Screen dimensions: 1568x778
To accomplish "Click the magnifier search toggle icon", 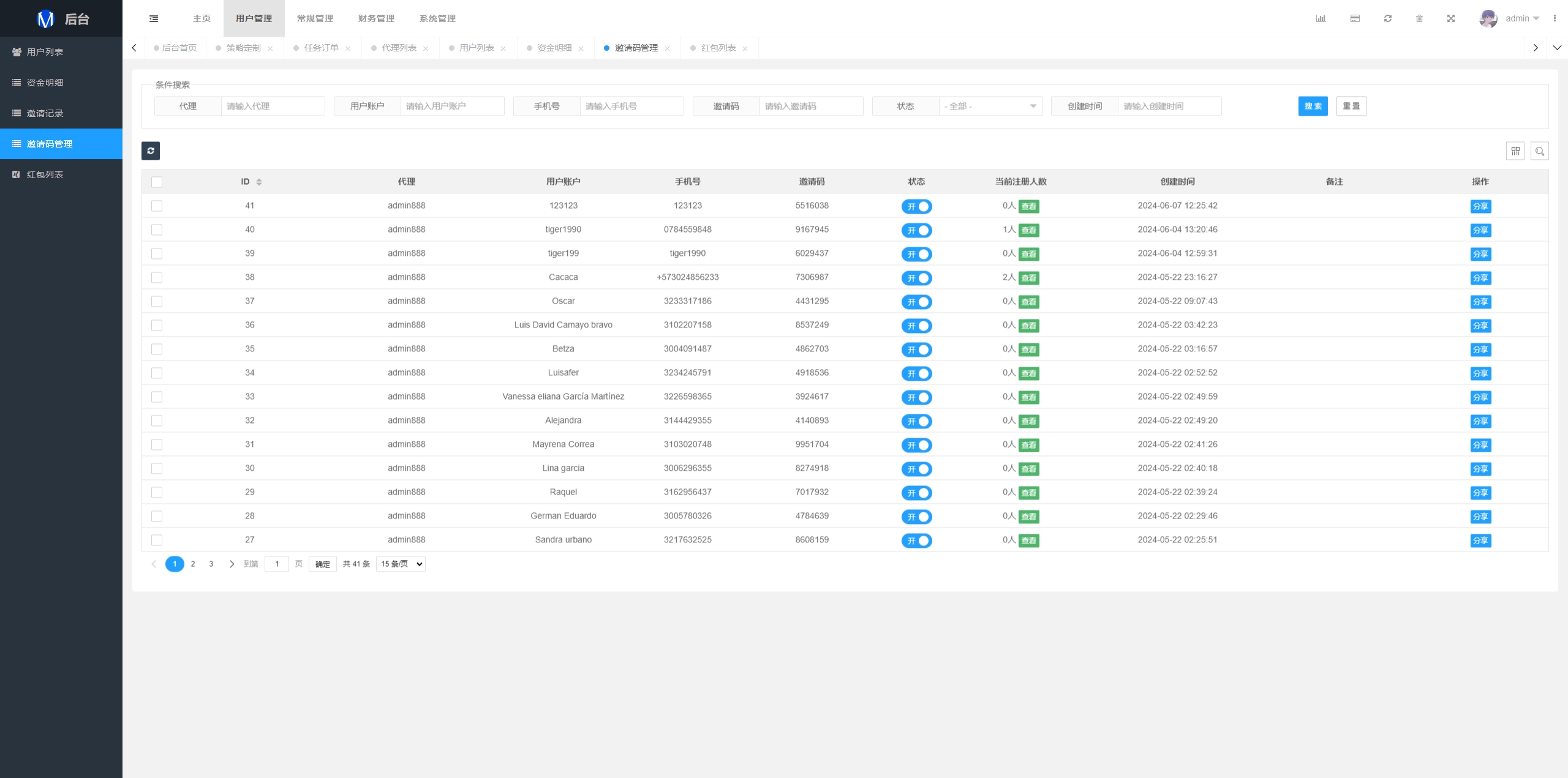I will point(1540,151).
